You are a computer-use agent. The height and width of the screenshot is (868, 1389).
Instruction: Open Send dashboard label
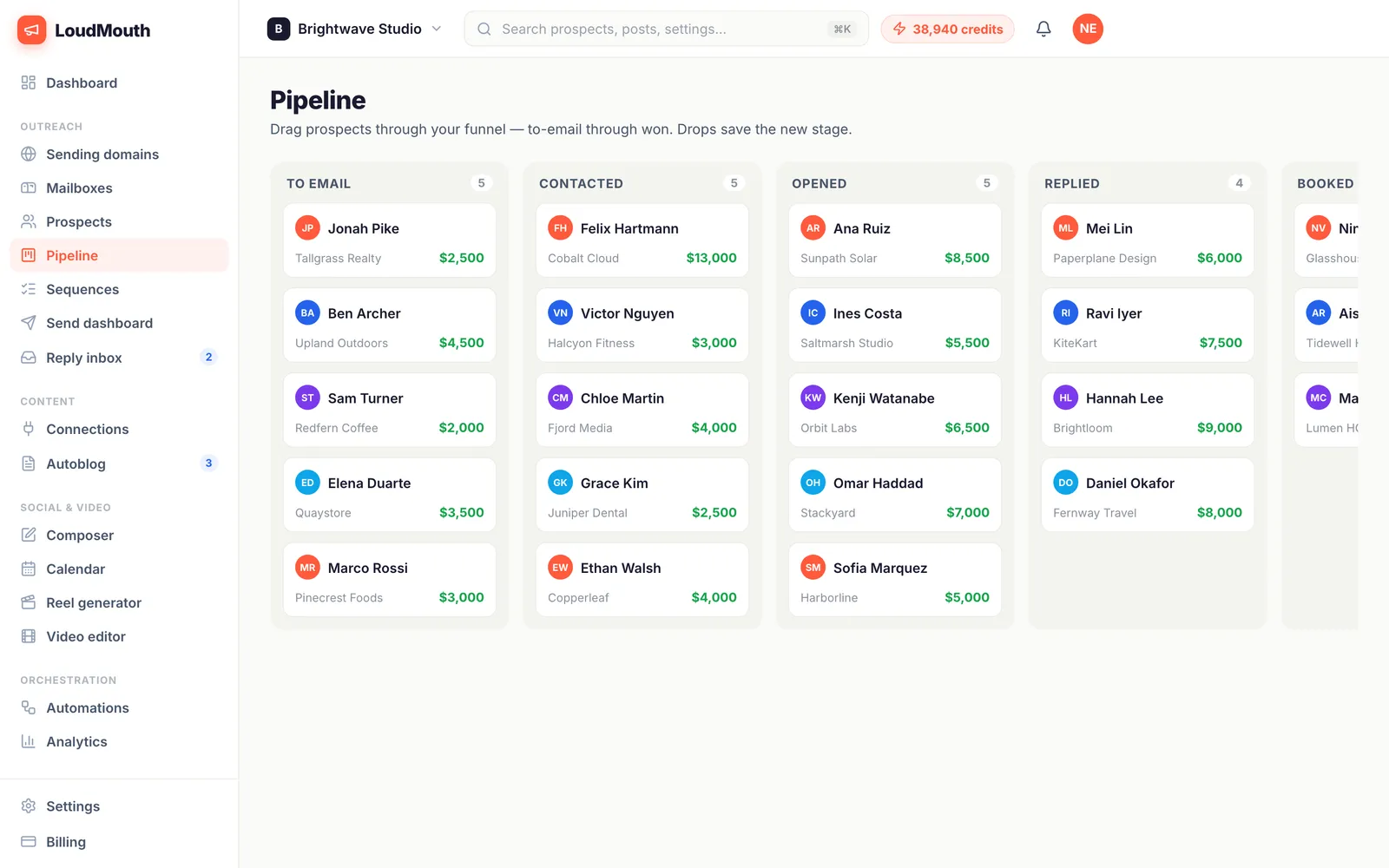[99, 323]
